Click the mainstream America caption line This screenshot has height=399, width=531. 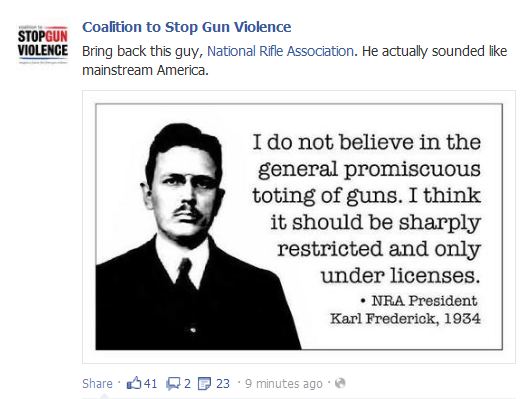(145, 70)
